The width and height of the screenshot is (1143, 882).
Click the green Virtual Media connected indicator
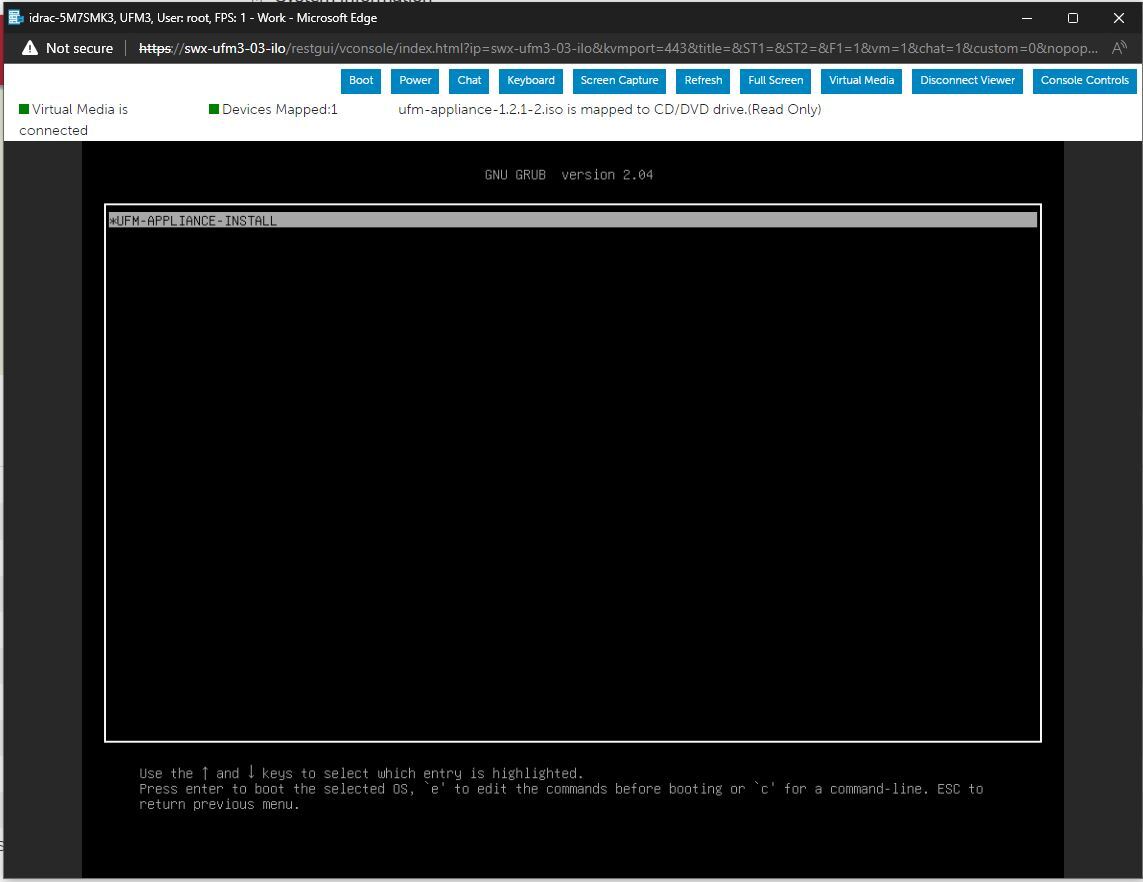[x=23, y=109]
